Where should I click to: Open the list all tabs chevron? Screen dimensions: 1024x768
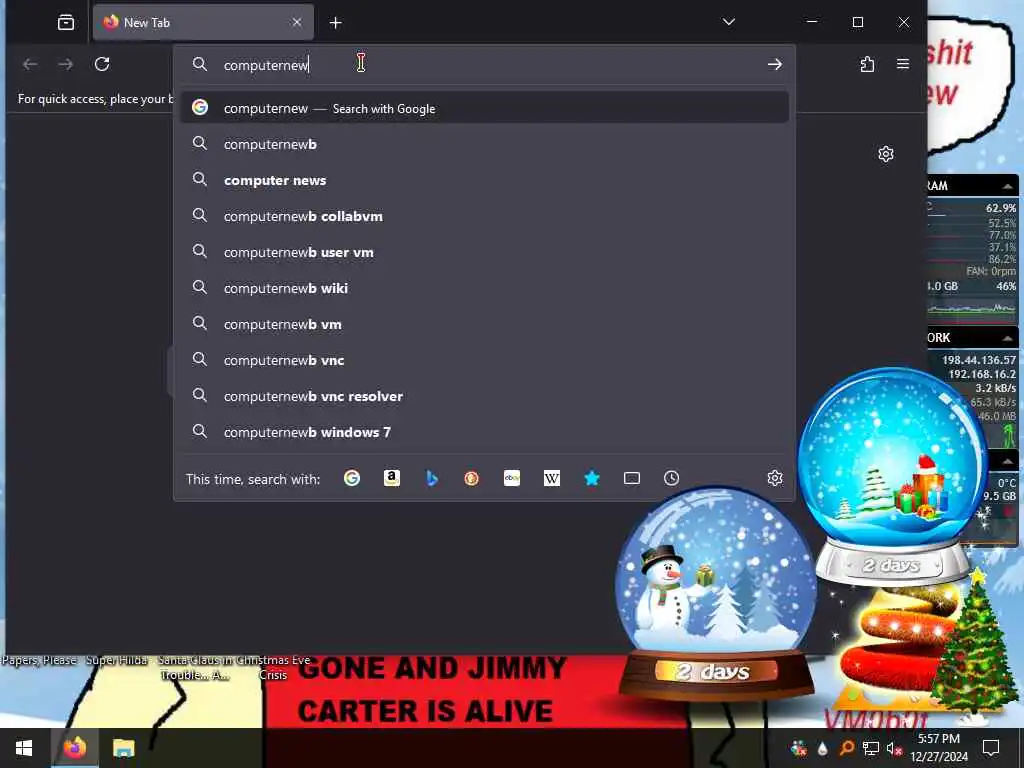coord(729,22)
